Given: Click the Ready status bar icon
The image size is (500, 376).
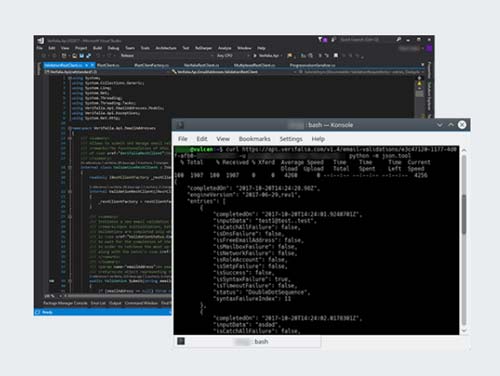Looking at the screenshot, I should point(38,312).
